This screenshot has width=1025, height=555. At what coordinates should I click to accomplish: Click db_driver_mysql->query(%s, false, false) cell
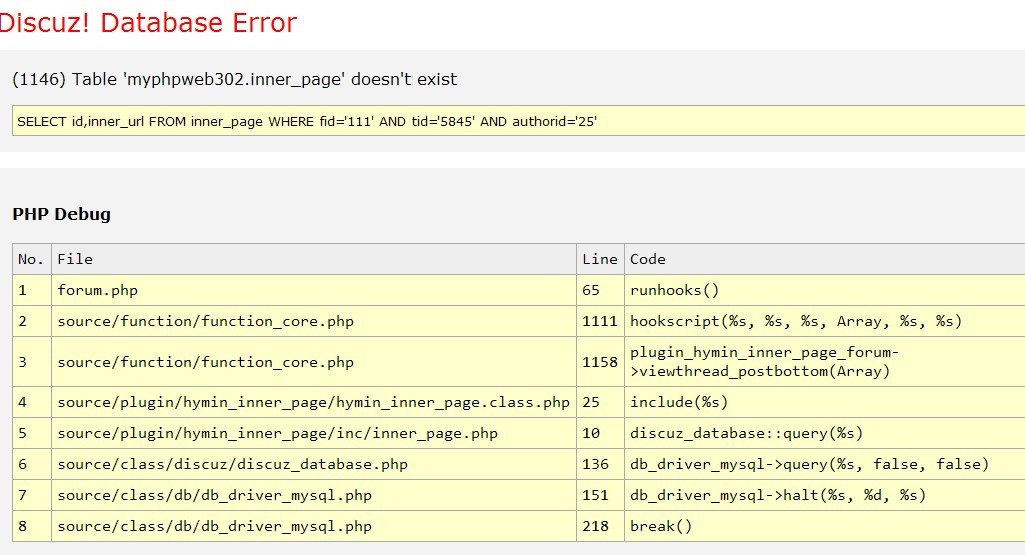[825, 464]
